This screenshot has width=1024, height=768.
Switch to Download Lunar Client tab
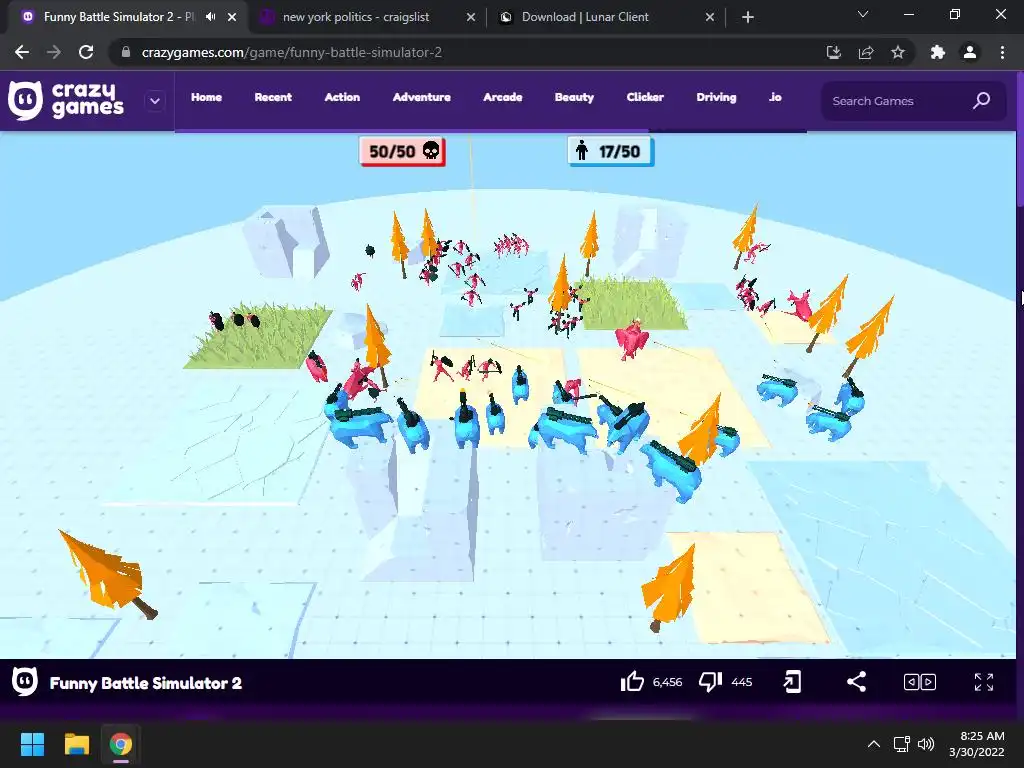585,17
